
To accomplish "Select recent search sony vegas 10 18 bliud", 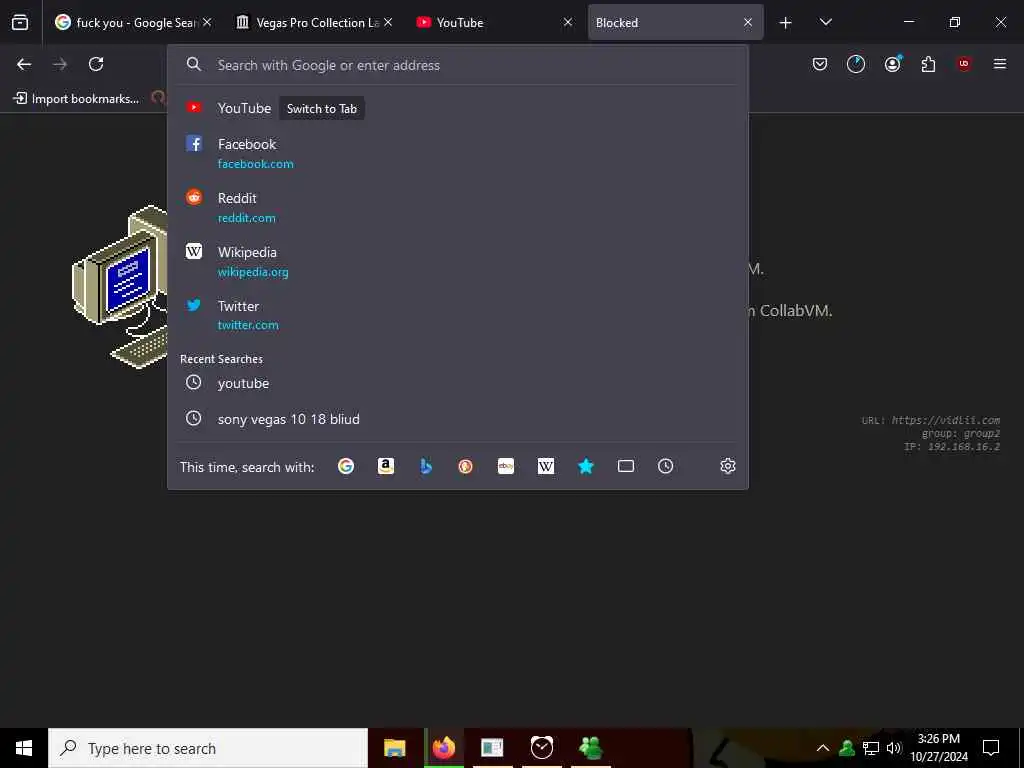I will 457,419.
